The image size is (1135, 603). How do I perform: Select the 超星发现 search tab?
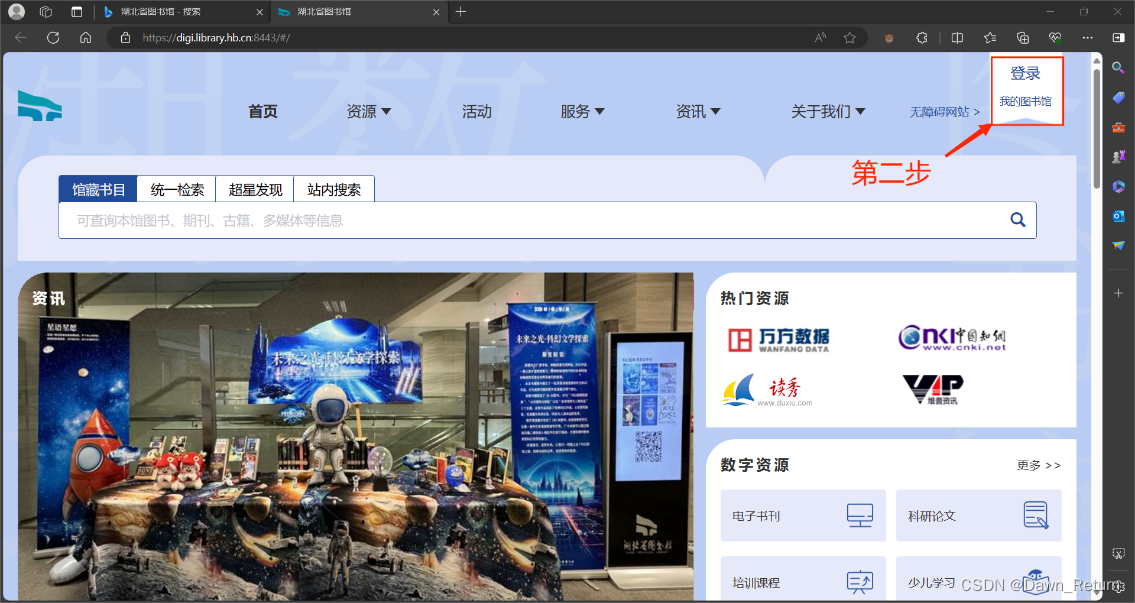tap(255, 189)
